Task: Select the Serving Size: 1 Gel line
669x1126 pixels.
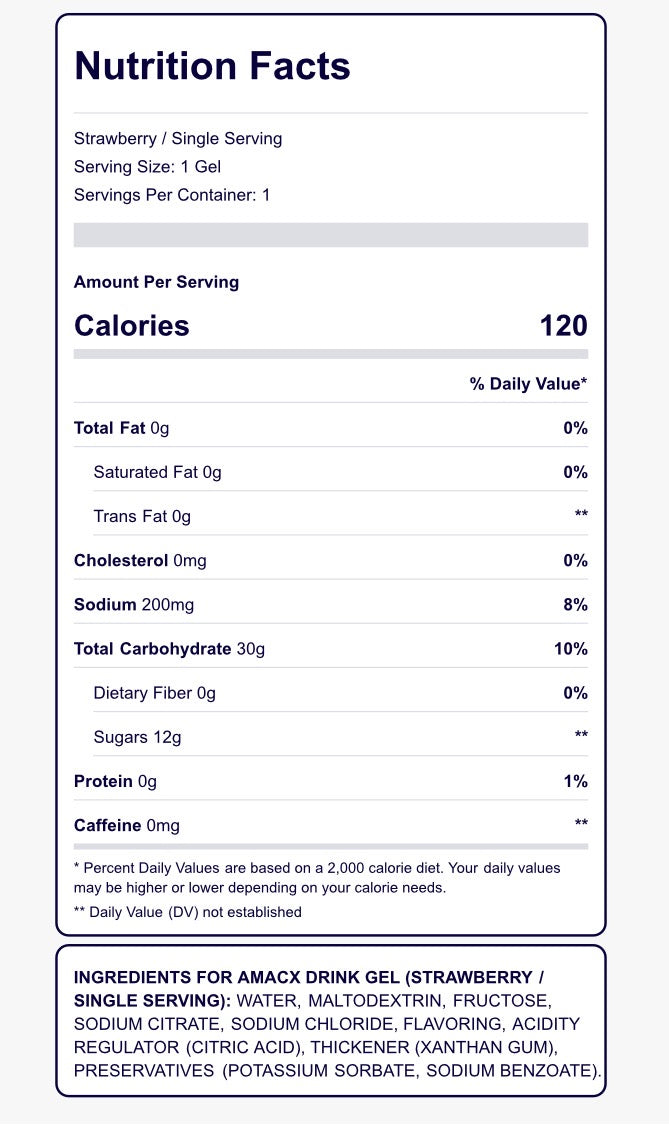Action: click(x=148, y=167)
